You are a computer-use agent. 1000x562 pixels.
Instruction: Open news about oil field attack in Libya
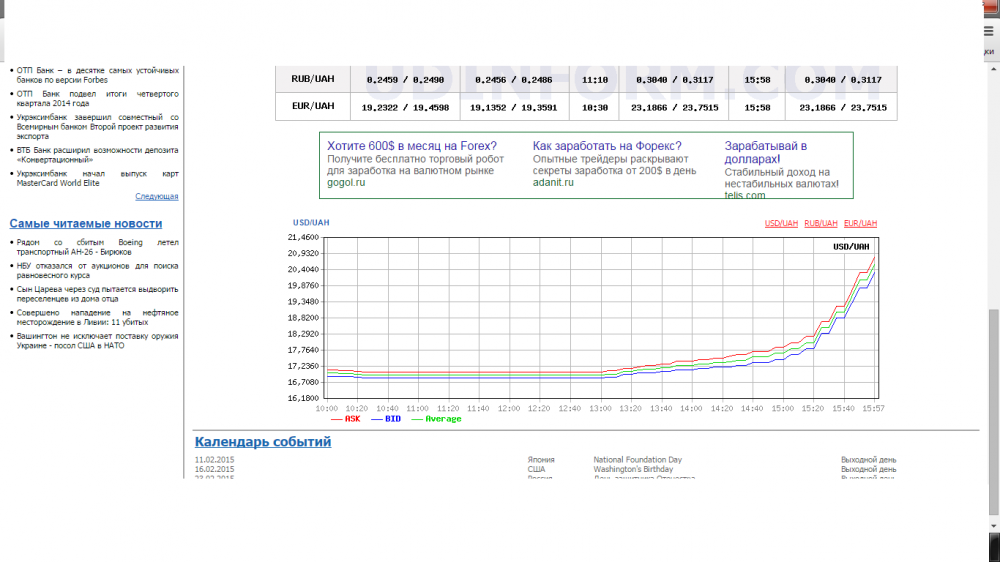[x=97, y=317]
